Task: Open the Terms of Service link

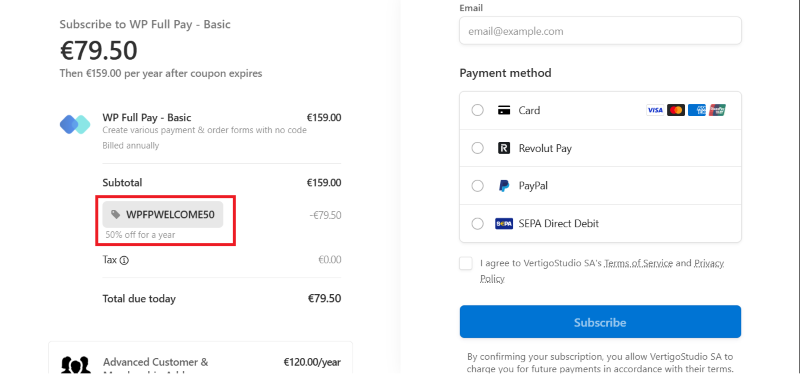Action: tap(638, 263)
